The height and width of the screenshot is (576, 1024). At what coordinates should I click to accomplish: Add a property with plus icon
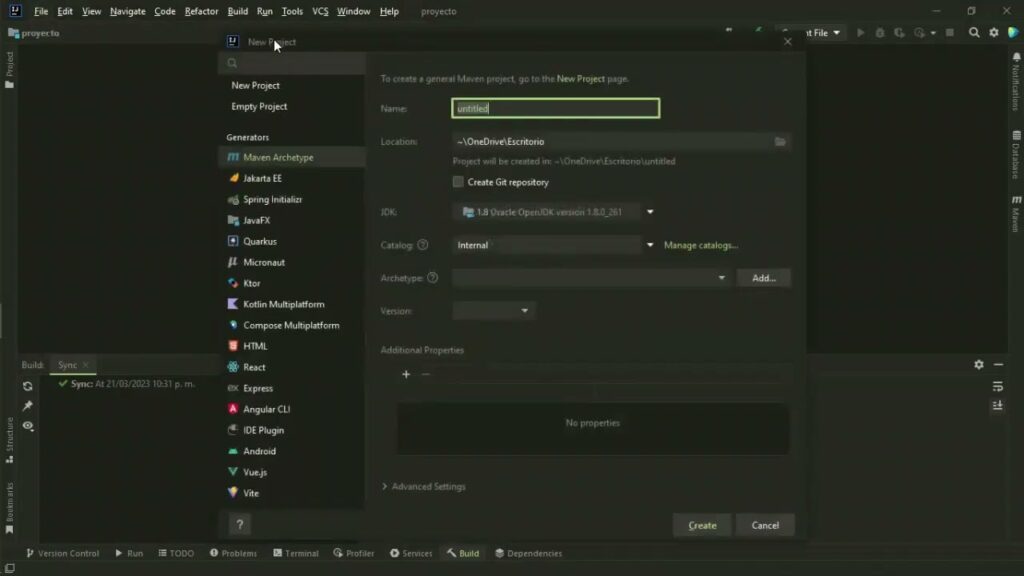[406, 375]
